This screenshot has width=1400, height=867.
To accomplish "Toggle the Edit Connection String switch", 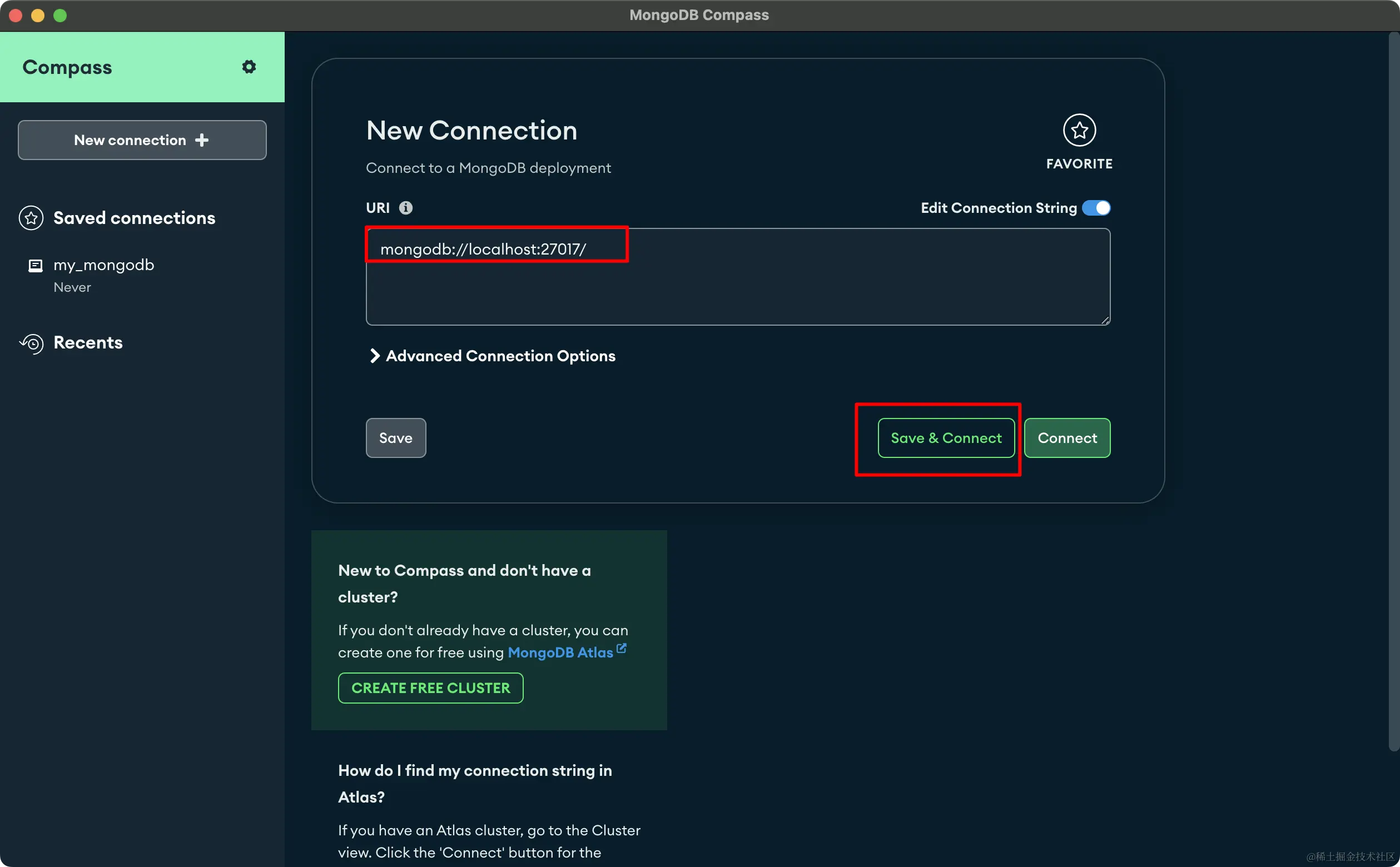I will [x=1096, y=207].
